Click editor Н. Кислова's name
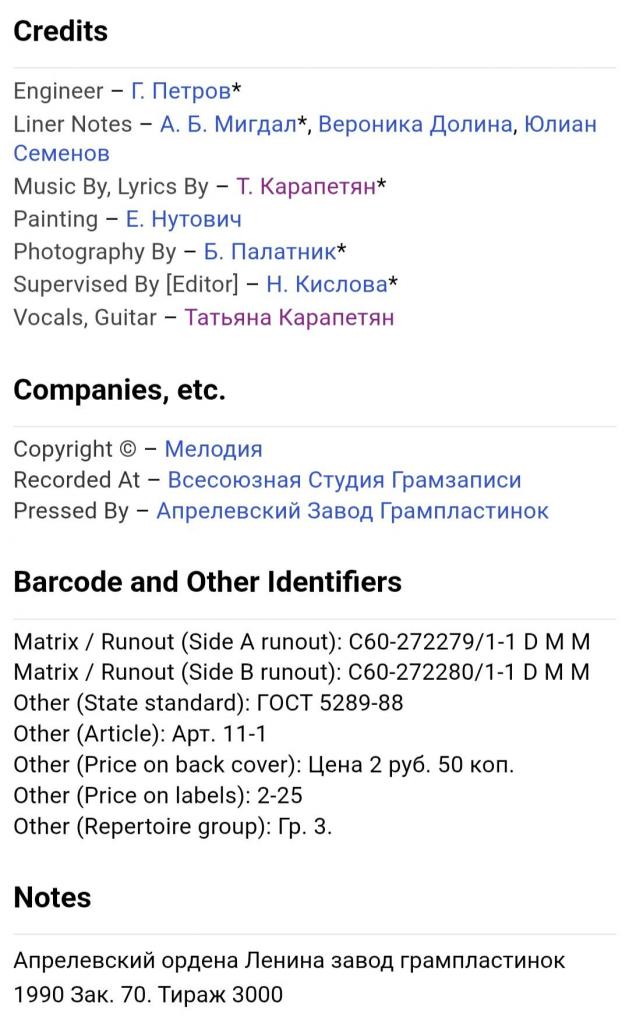Image resolution: width=629 pixels, height=1024 pixels. point(326,285)
